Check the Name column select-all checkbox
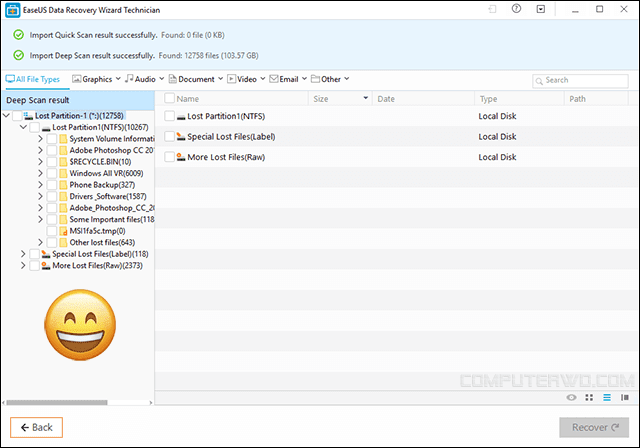This screenshot has width=640, height=448. (169, 98)
